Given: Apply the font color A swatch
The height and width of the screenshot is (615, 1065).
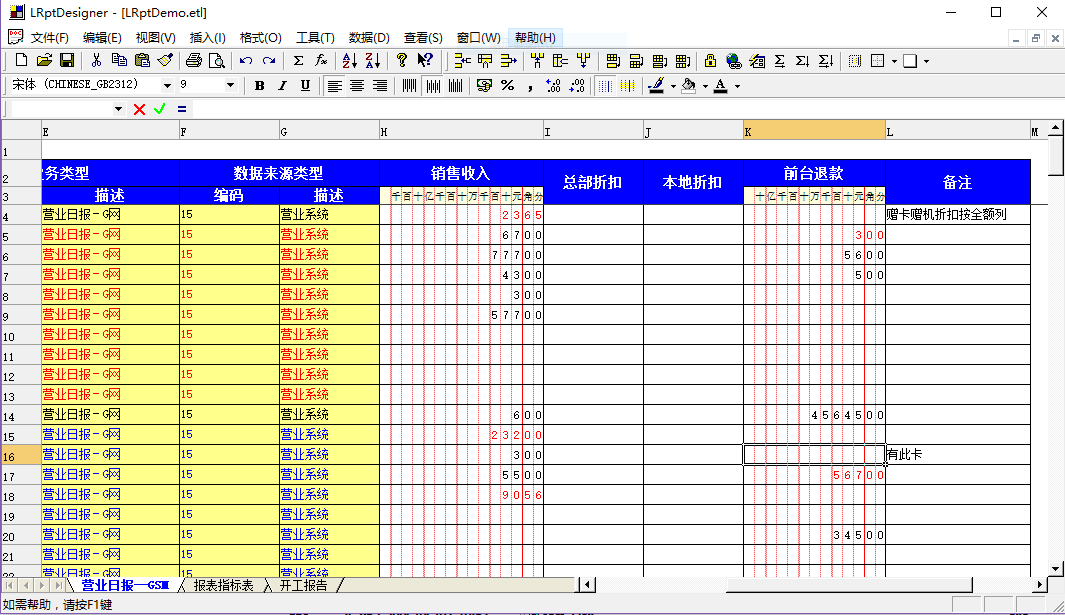Looking at the screenshot, I should (721, 86).
